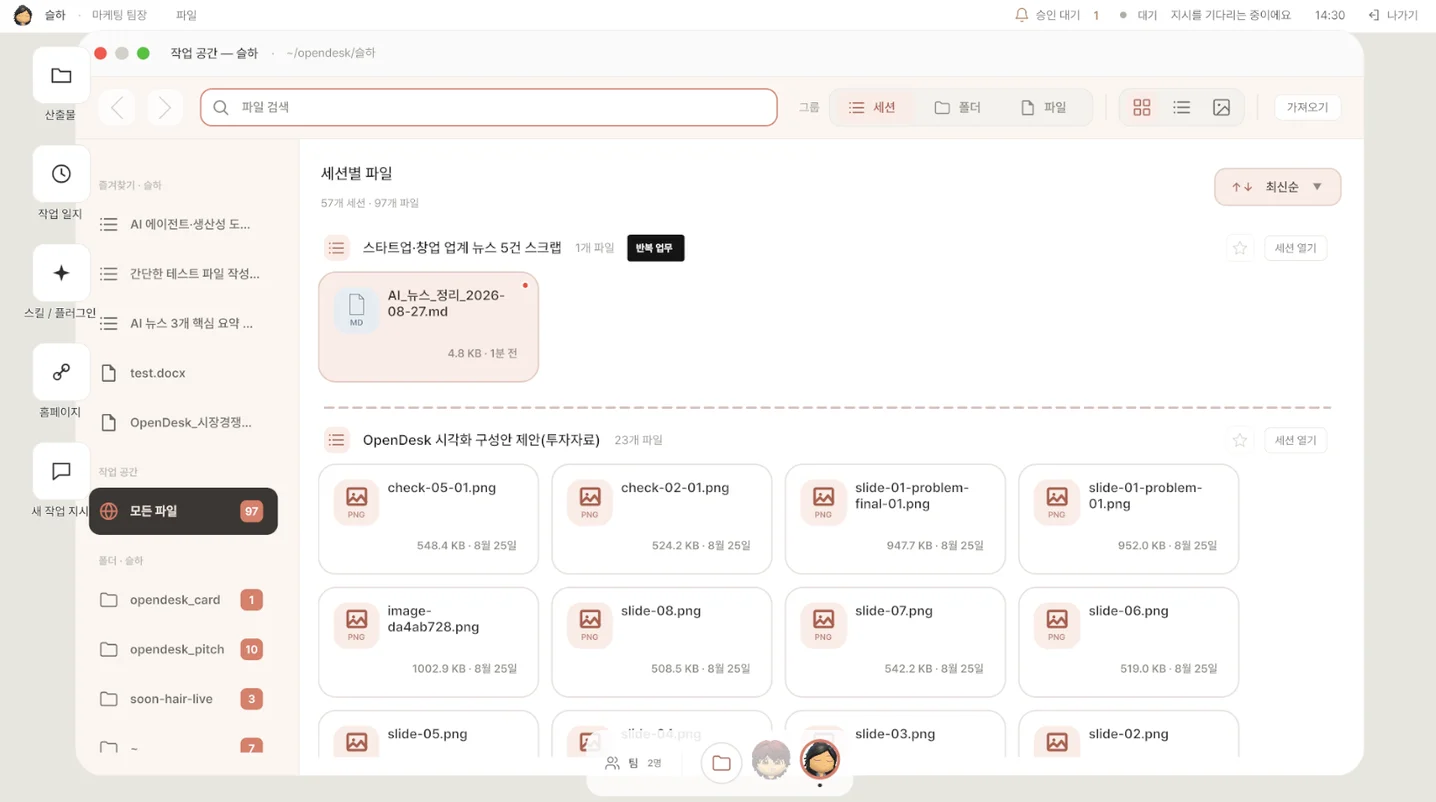This screenshot has height=802, width=1436.
Task: Group files by 파일
Action: (1043, 107)
